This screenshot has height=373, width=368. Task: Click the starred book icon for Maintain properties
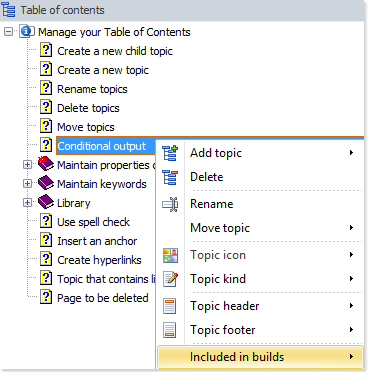(46, 164)
